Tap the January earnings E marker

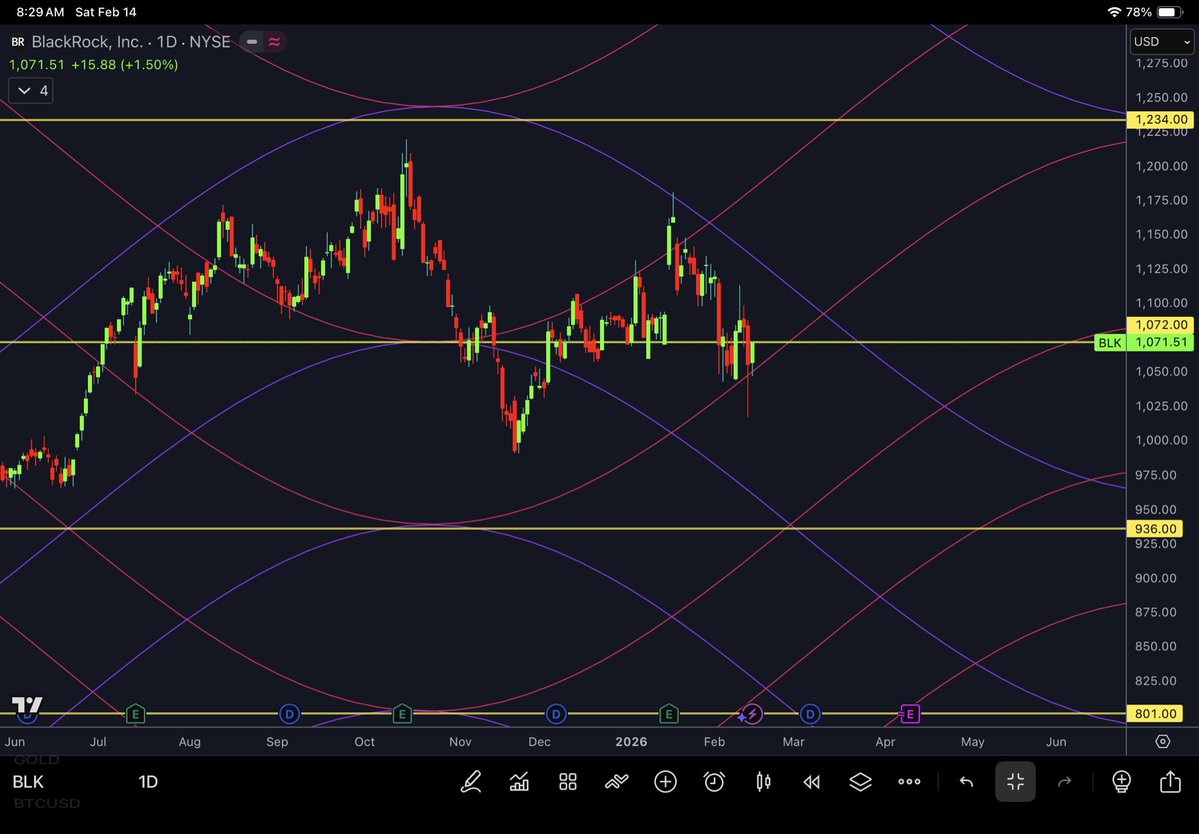668,714
